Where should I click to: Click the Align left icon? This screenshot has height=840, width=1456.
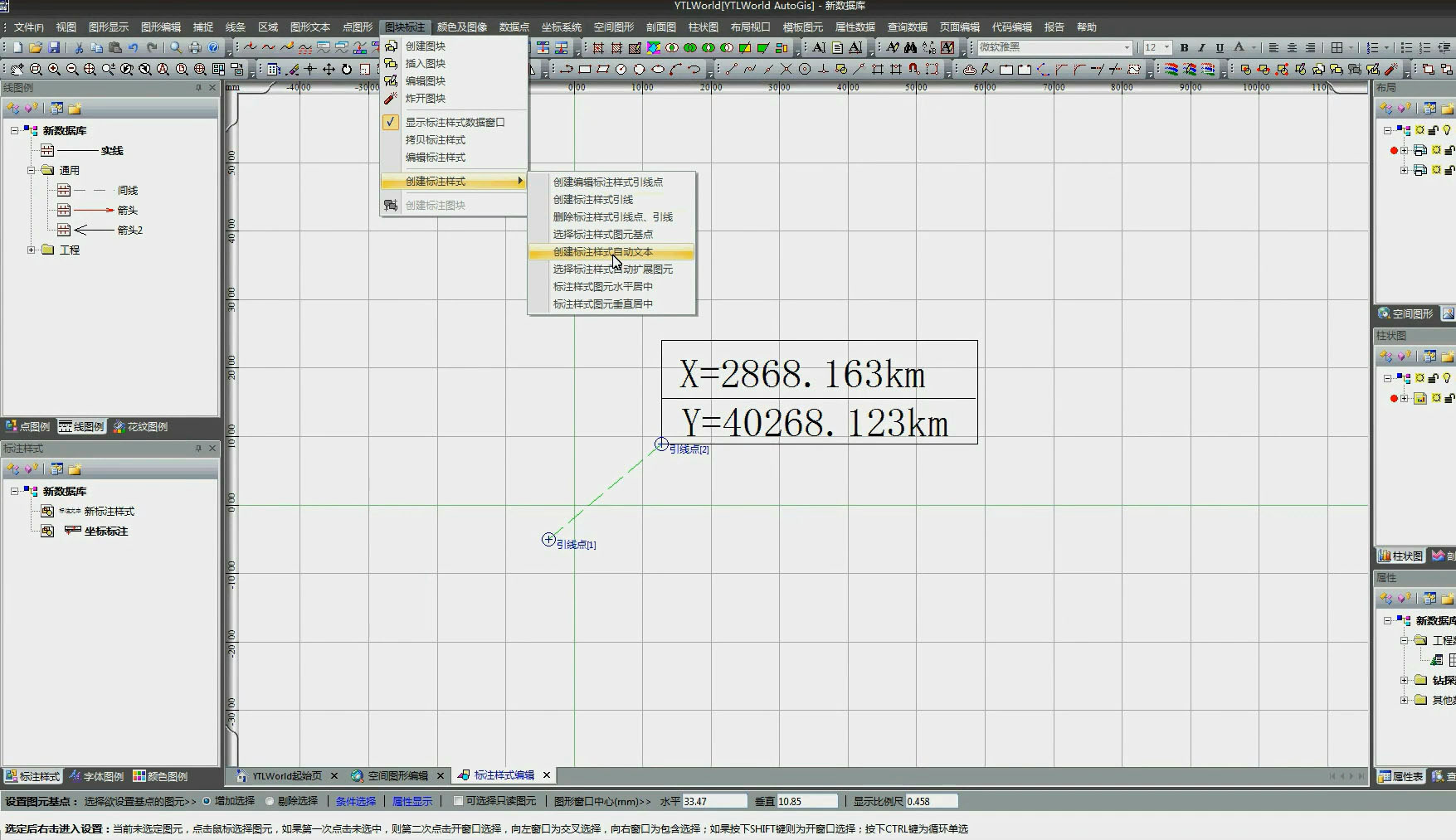[x=1273, y=47]
